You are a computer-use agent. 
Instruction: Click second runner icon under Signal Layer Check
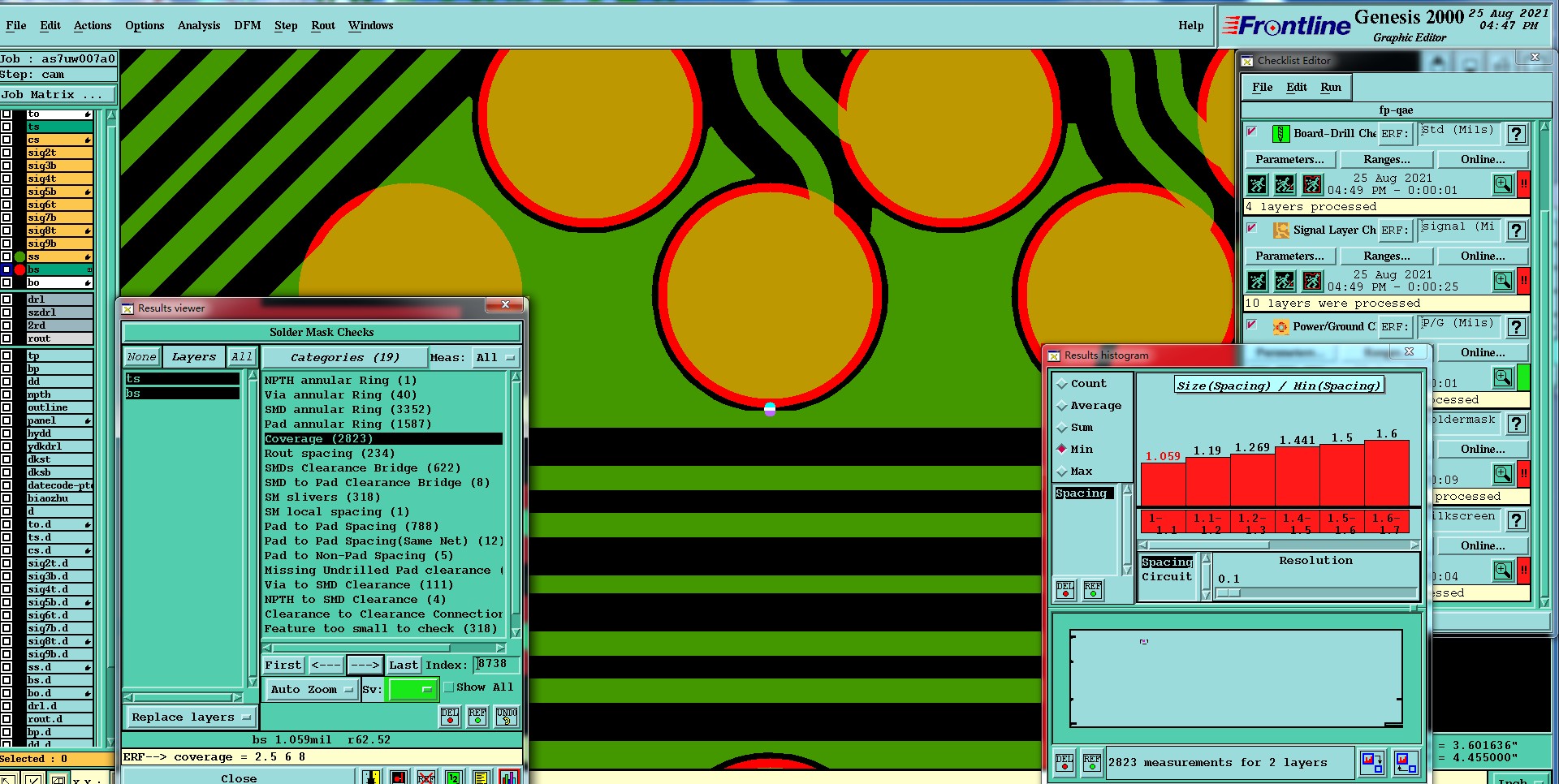pyautogui.click(x=1285, y=282)
